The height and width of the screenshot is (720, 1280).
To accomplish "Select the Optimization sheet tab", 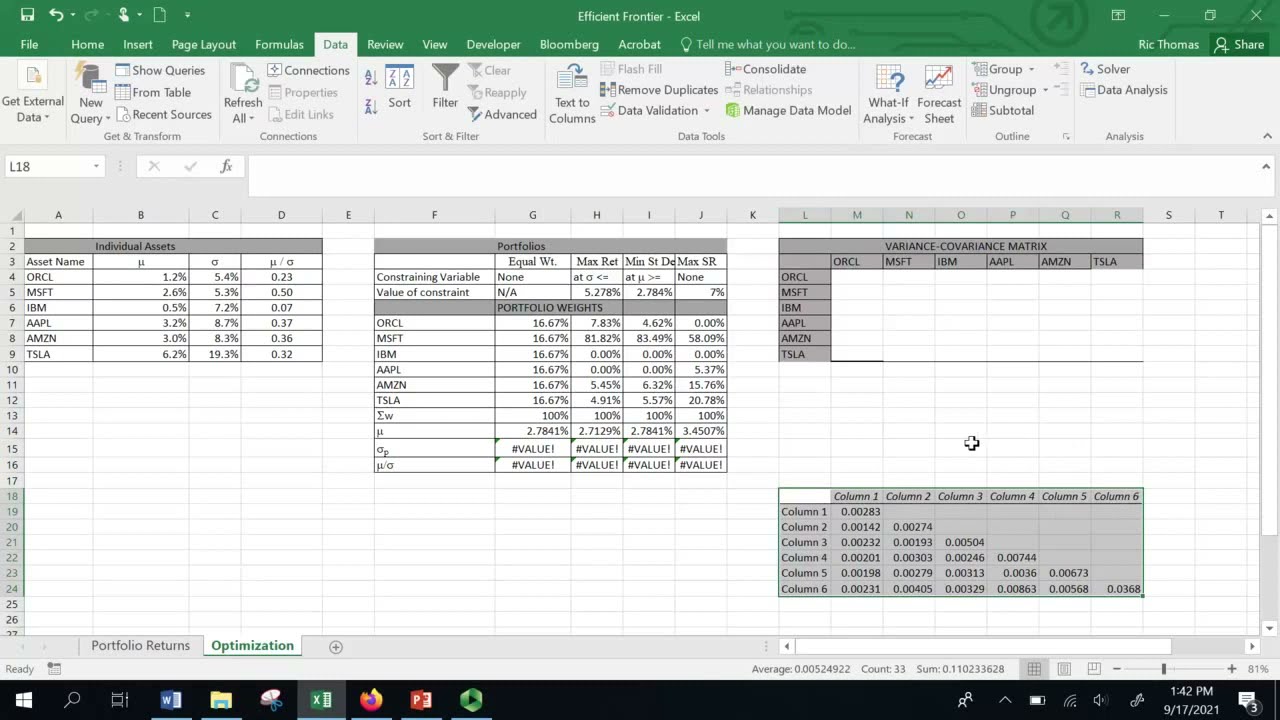I will click(252, 645).
